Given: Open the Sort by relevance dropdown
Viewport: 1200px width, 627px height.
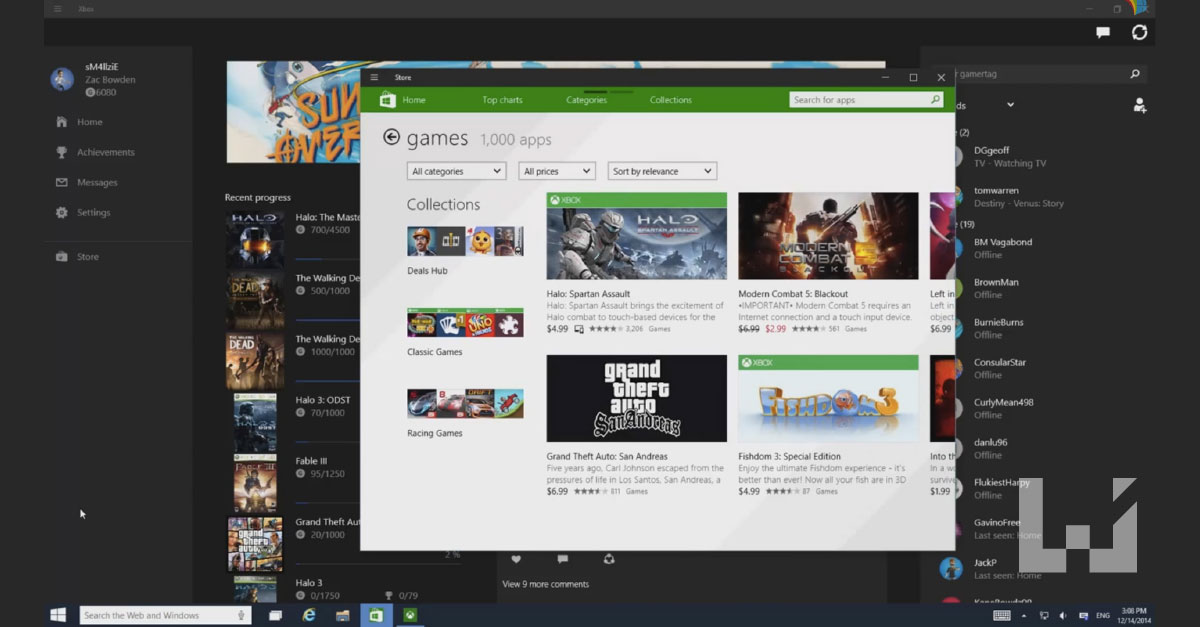Looking at the screenshot, I should 662,170.
